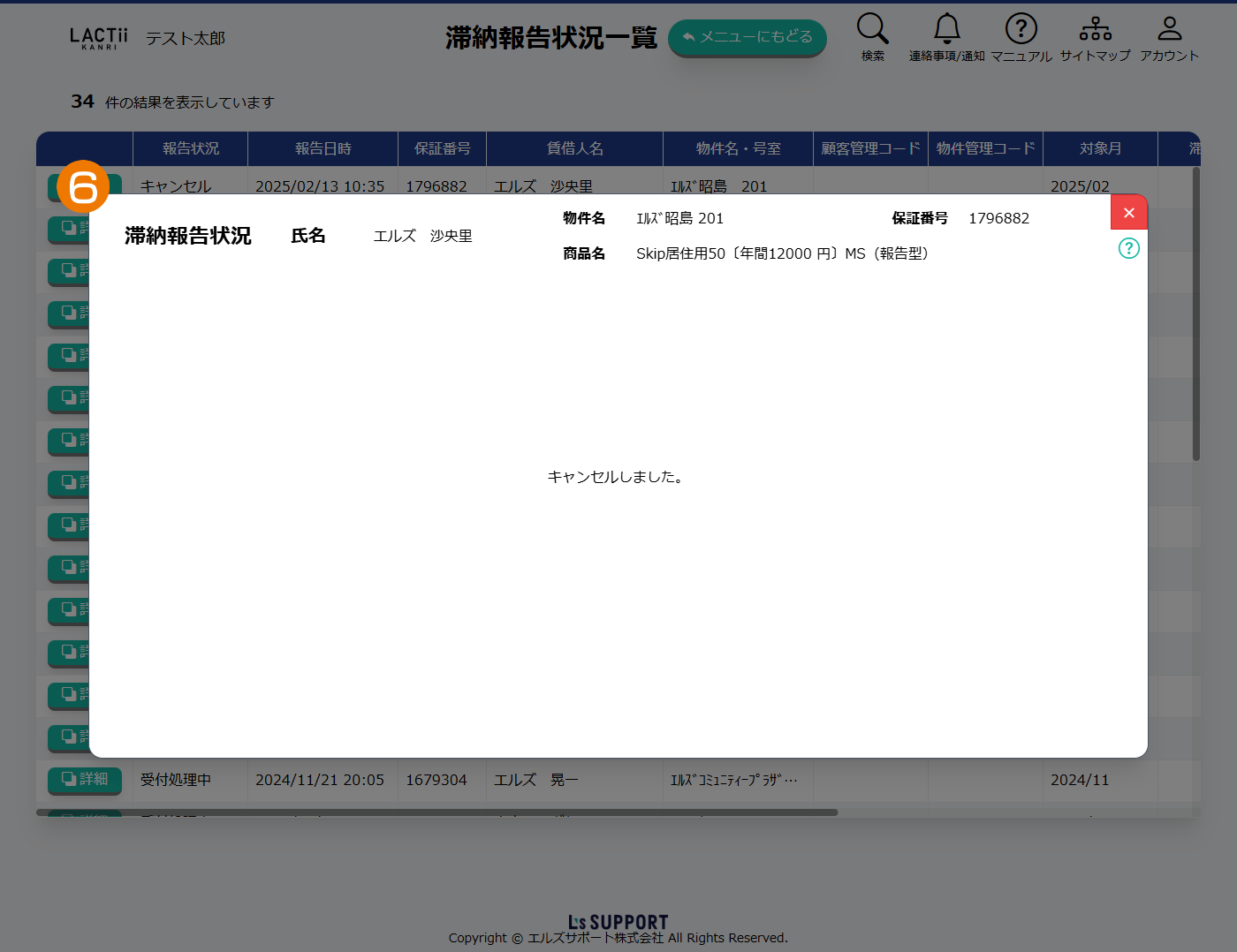Click the 顧客管理コード column header

(870, 148)
